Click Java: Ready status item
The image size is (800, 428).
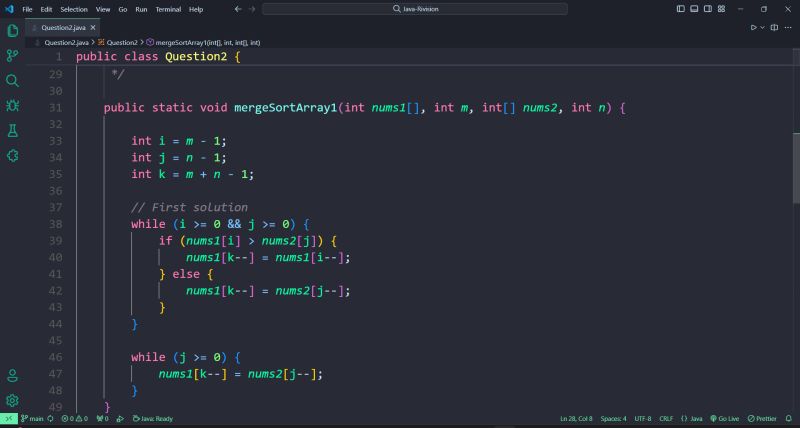153,419
